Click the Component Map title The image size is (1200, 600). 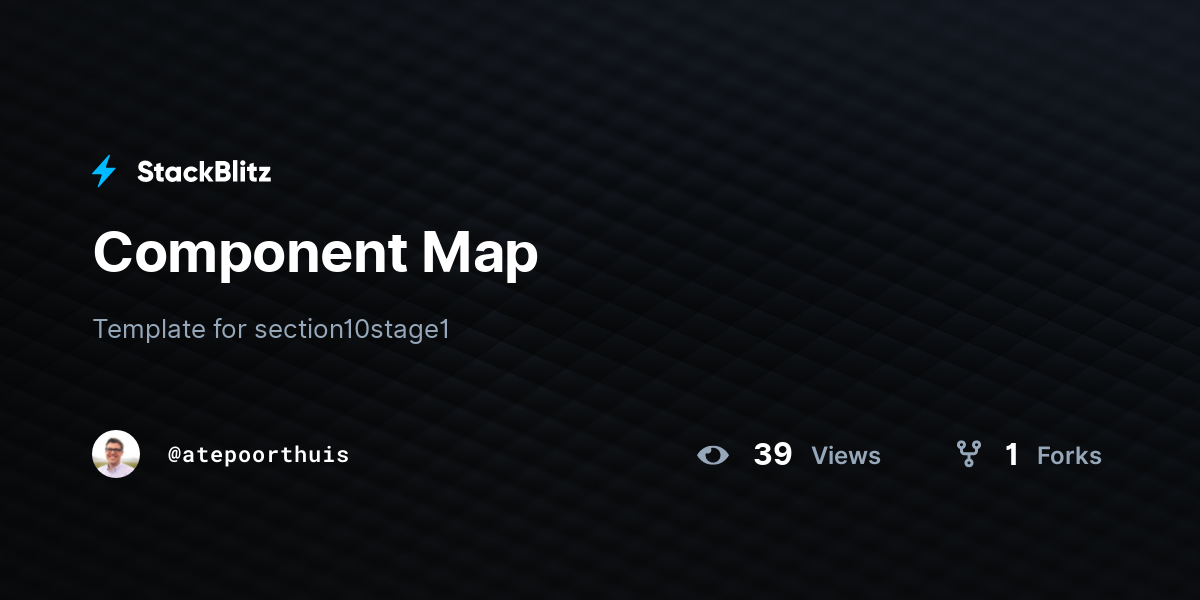click(x=315, y=253)
